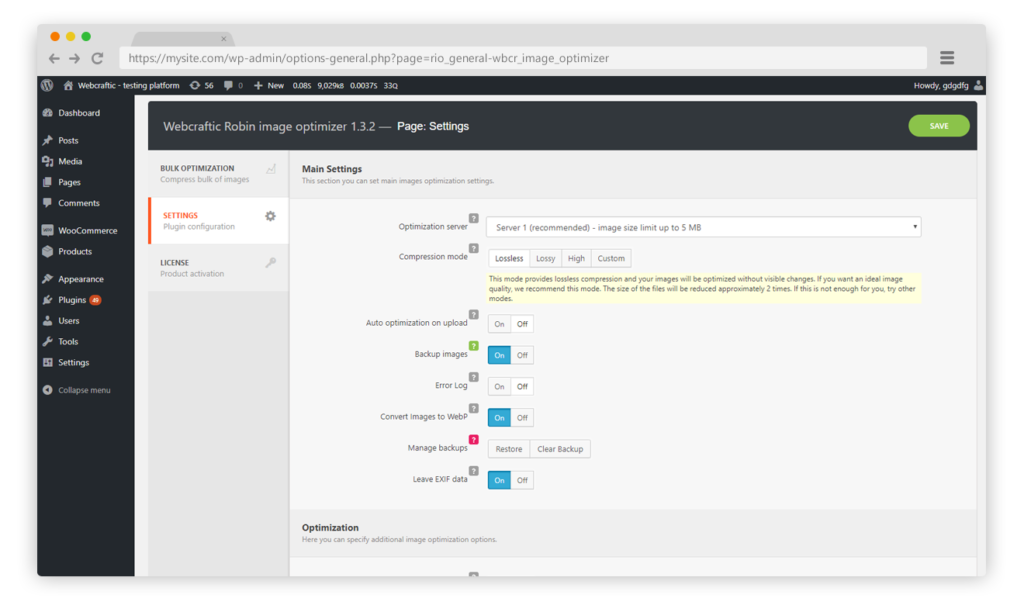
Task: Open comments bubble in admin bar
Action: (228, 86)
